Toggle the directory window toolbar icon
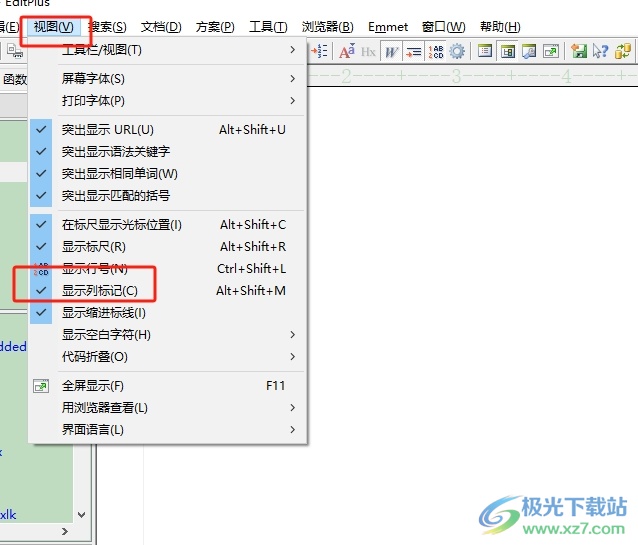638x545 pixels. (x=507, y=51)
